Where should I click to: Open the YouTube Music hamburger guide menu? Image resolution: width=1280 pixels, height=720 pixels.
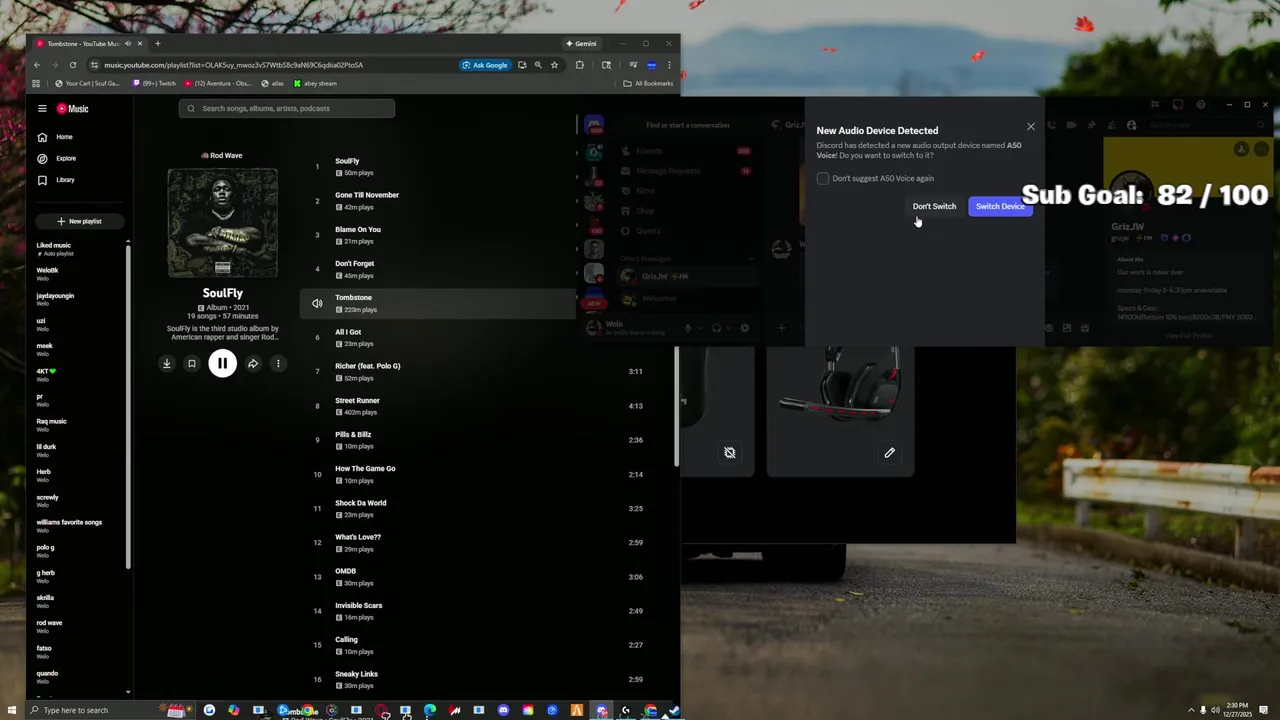click(42, 109)
